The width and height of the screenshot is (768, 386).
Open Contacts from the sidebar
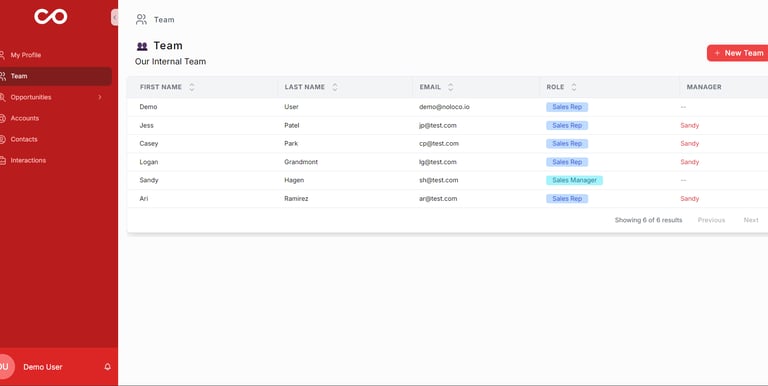coord(24,139)
